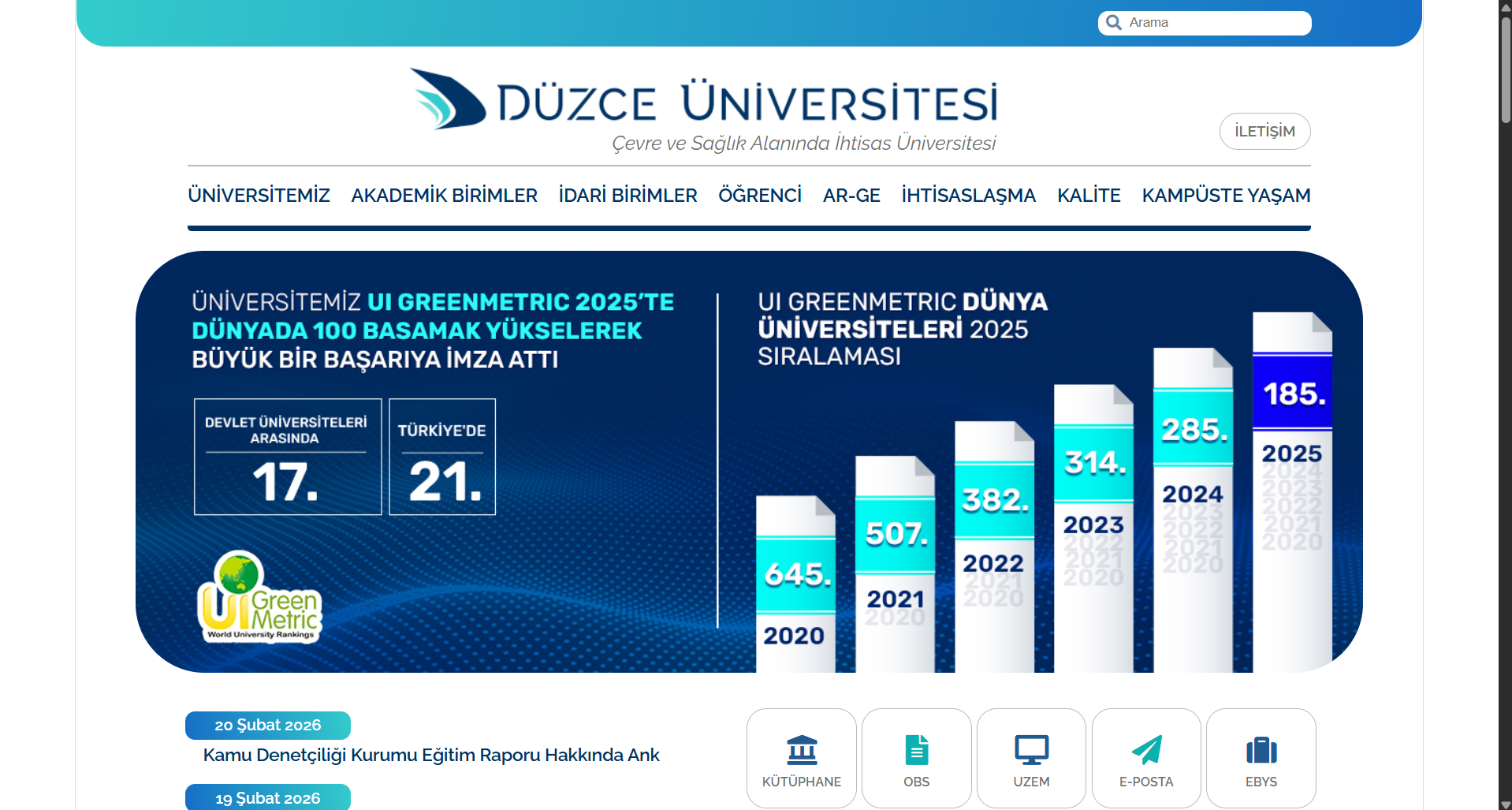Expand the AR-GE menu
This screenshot has width=1512, height=810.
(851, 196)
